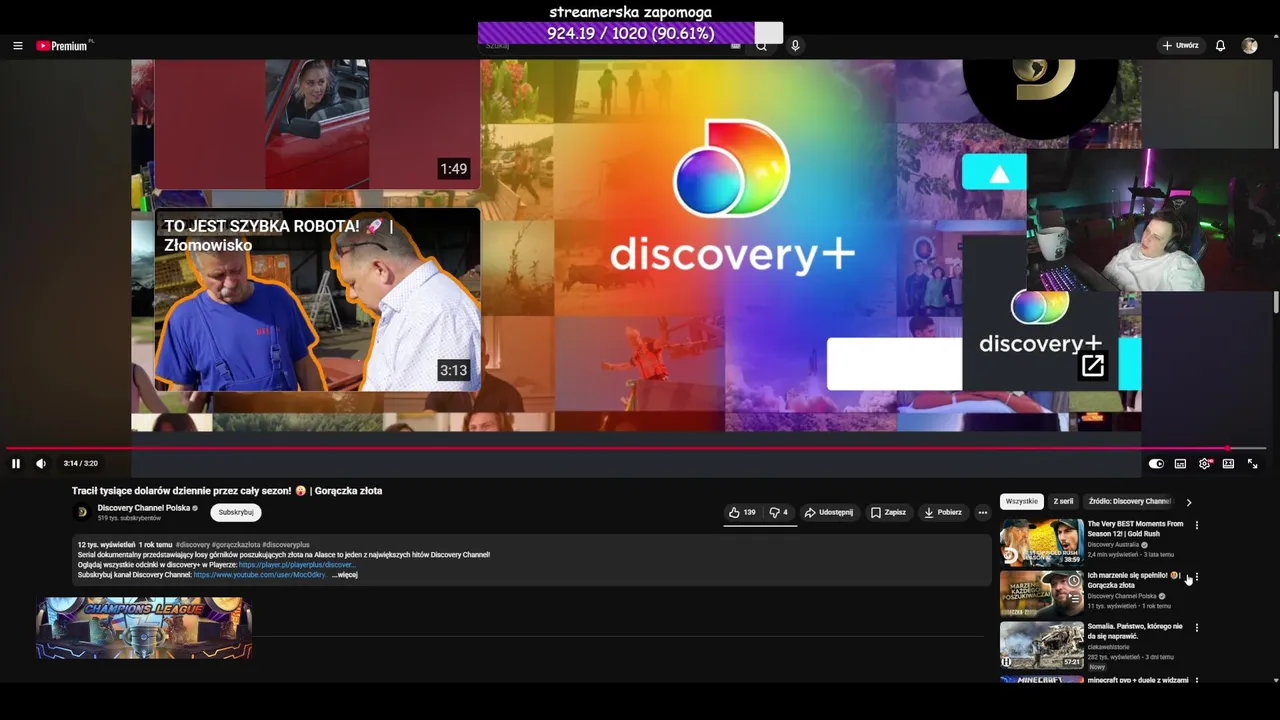The image size is (1280, 720).
Task: Open the notifications bell
Action: (x=1220, y=46)
